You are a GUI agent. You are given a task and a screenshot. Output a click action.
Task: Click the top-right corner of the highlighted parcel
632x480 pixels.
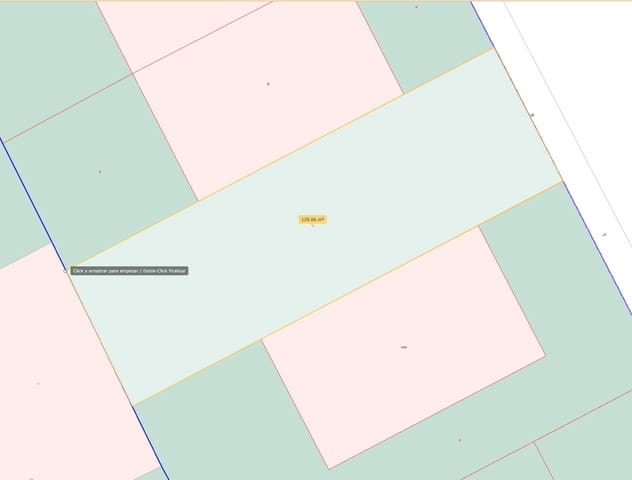[492, 48]
